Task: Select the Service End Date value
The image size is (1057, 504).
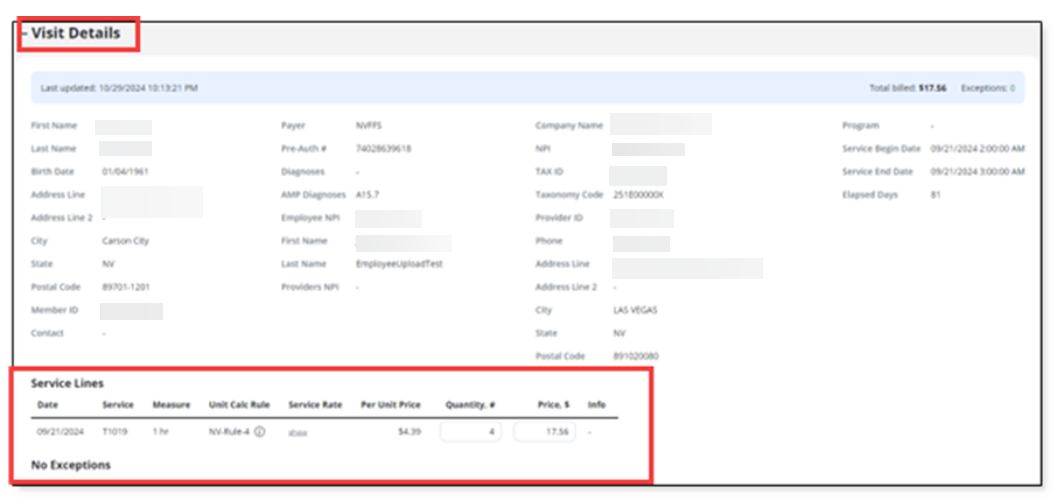Action: [977, 172]
